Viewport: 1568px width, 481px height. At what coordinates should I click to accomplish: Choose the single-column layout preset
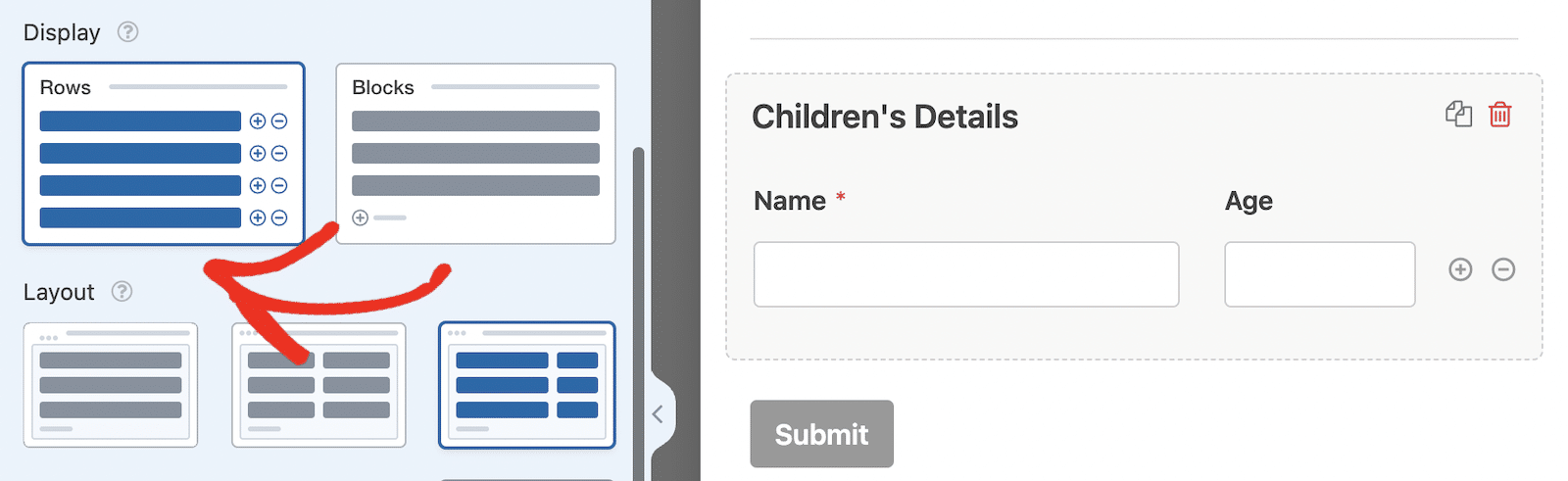(x=111, y=385)
